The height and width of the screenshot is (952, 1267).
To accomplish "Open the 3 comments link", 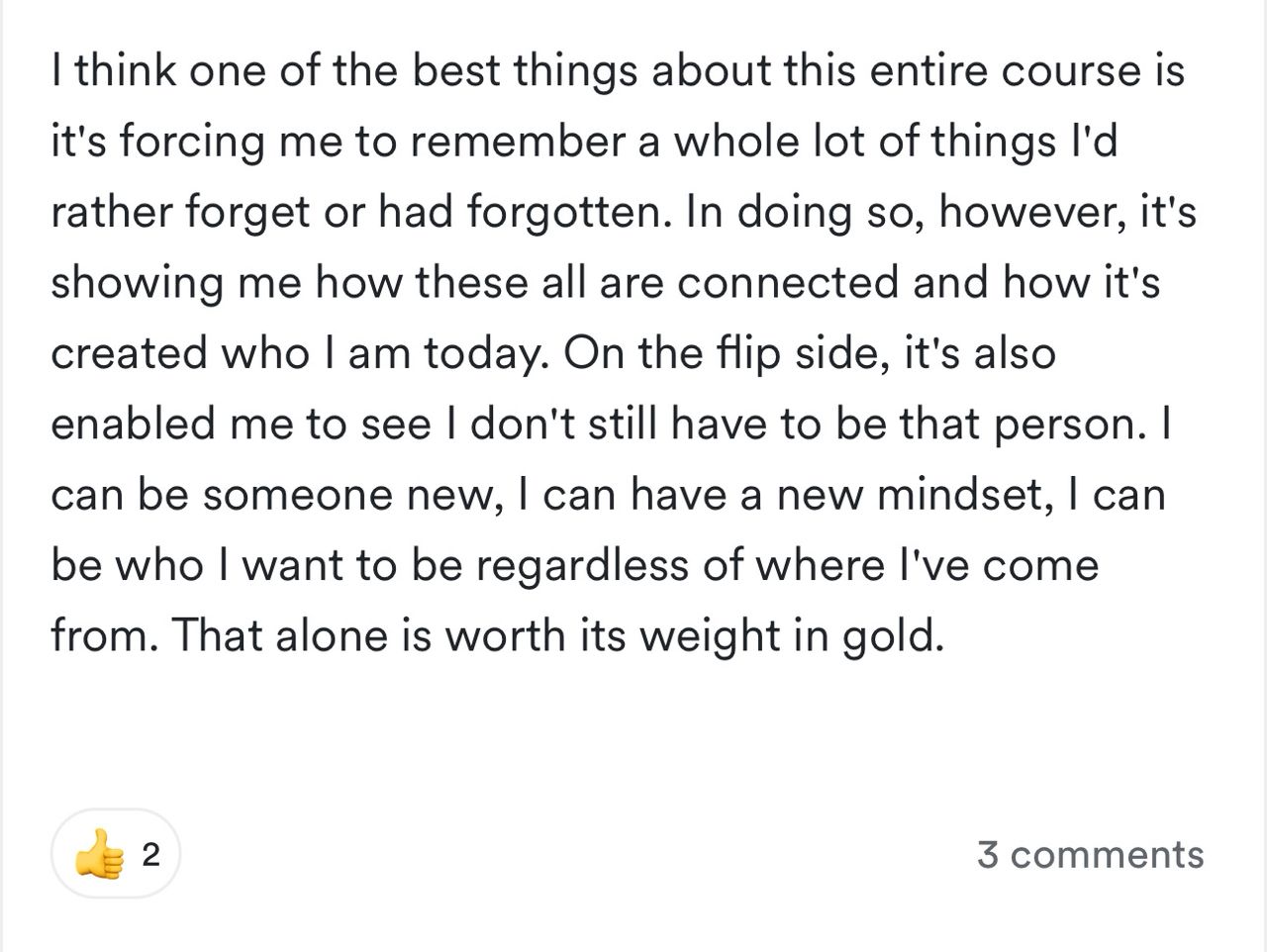I will tap(1090, 854).
